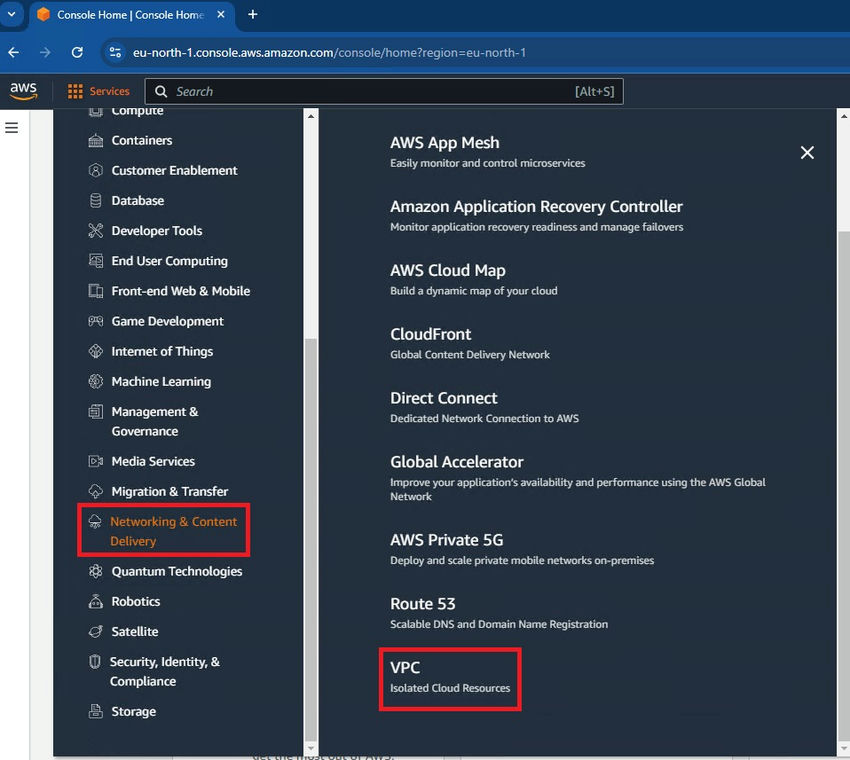Image resolution: width=850 pixels, height=760 pixels.
Task: Select Media Services category
Action: pyautogui.click(x=153, y=461)
